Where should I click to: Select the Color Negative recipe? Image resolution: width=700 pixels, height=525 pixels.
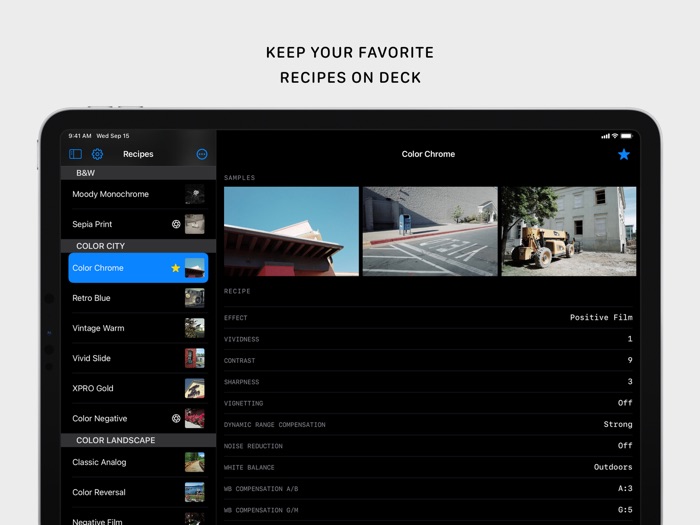[138, 418]
